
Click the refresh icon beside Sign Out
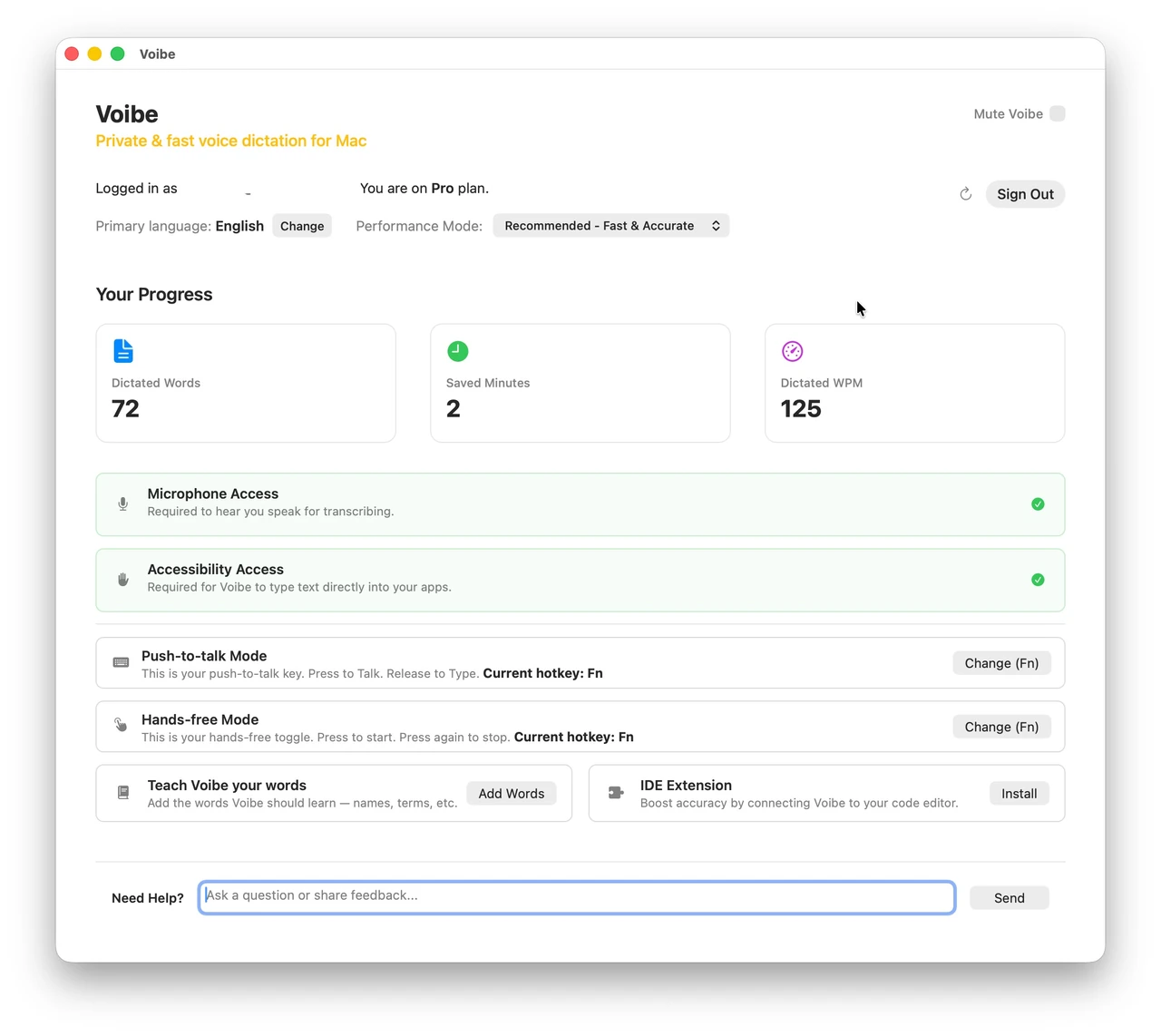coord(966,194)
